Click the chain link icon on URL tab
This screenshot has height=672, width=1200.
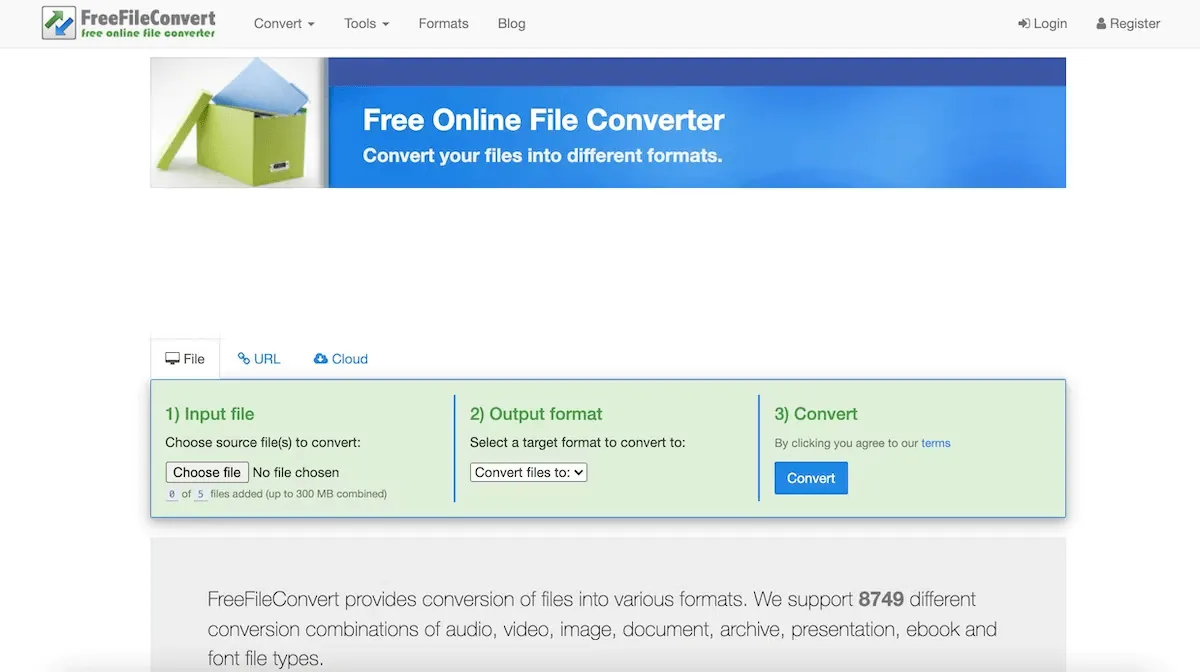pyautogui.click(x=243, y=359)
